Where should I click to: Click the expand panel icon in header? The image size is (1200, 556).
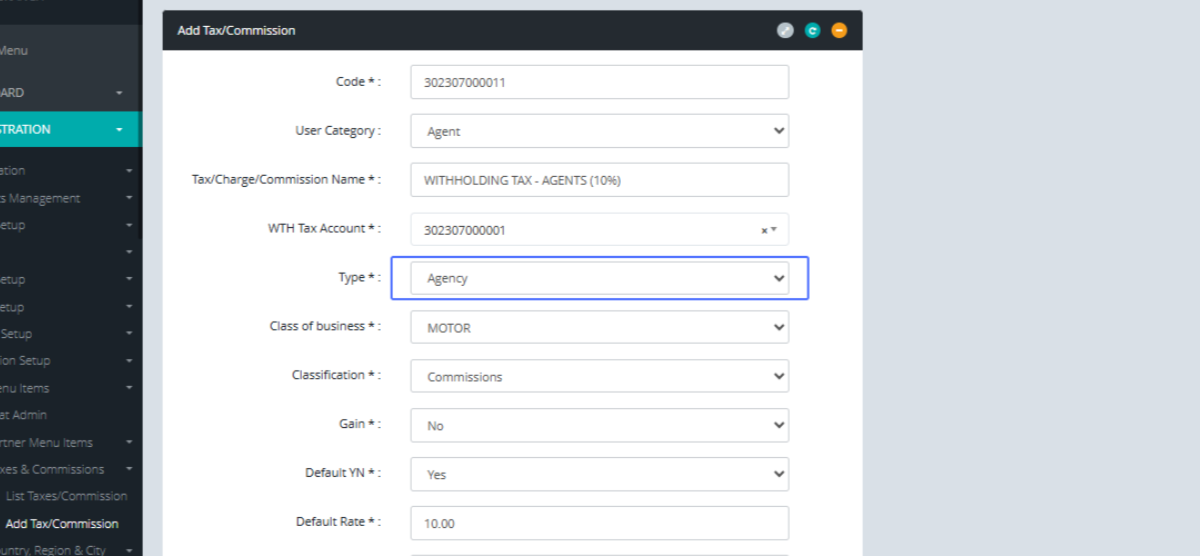click(785, 30)
